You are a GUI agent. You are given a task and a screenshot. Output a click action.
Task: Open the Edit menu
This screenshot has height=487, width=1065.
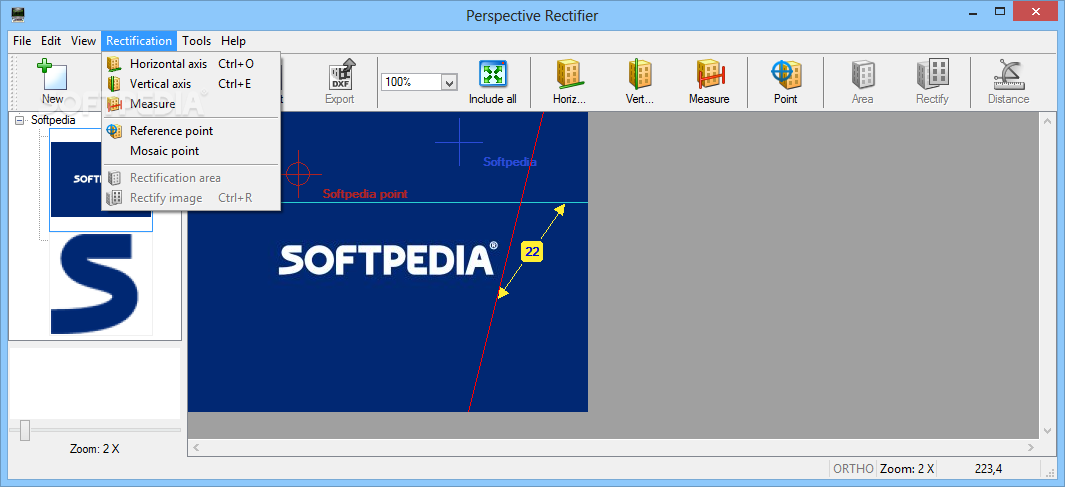[x=51, y=41]
